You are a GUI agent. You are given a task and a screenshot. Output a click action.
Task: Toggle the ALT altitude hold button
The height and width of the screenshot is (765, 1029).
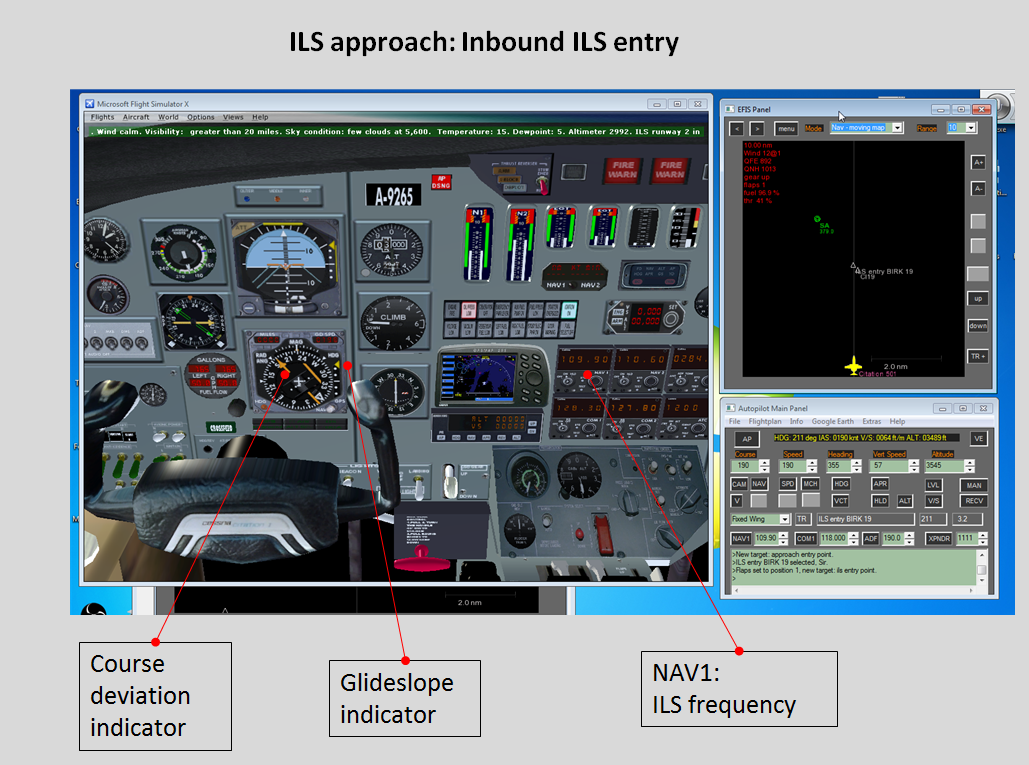[904, 501]
